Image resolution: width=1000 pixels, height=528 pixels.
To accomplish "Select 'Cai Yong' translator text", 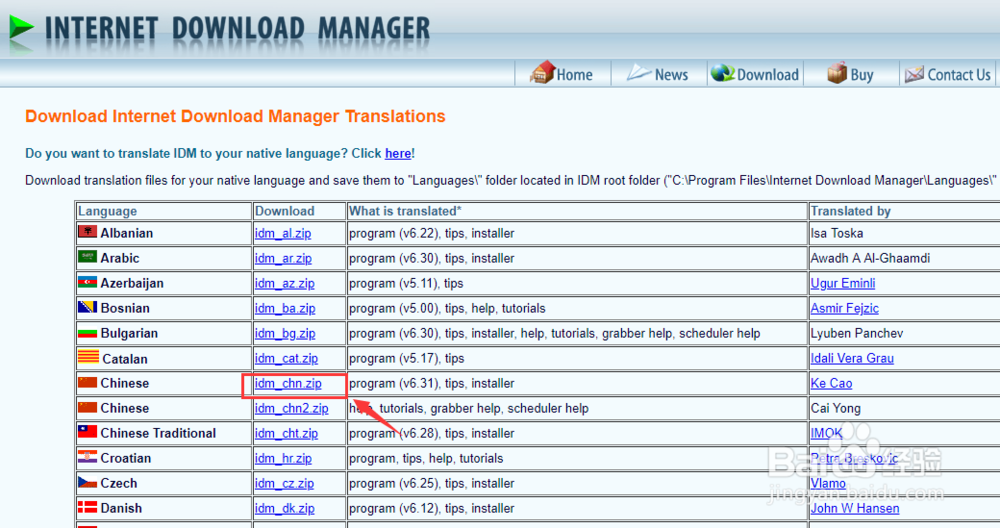I will [835, 408].
